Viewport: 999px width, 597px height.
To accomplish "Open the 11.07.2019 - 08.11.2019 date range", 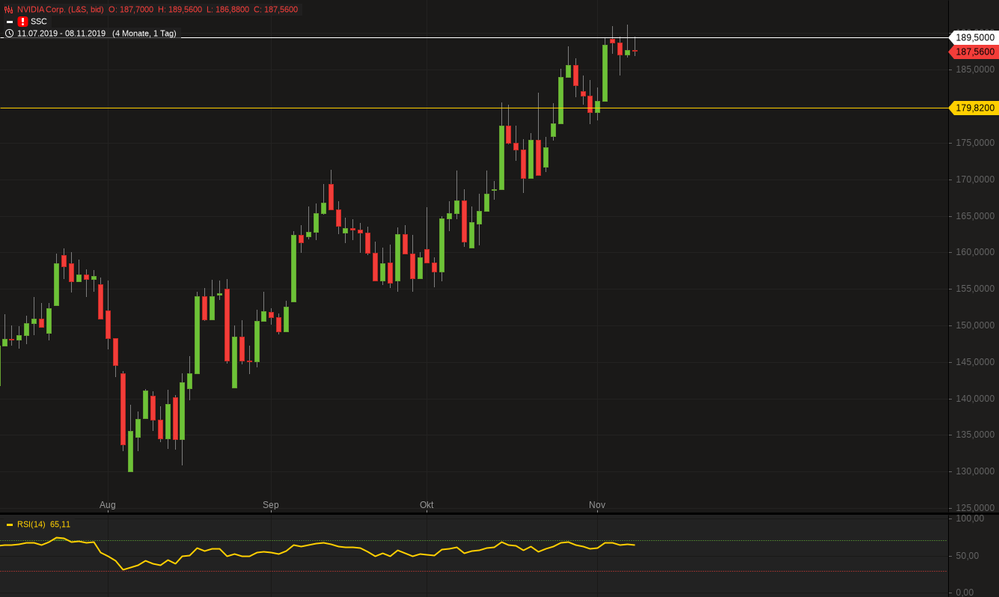I will [60, 33].
